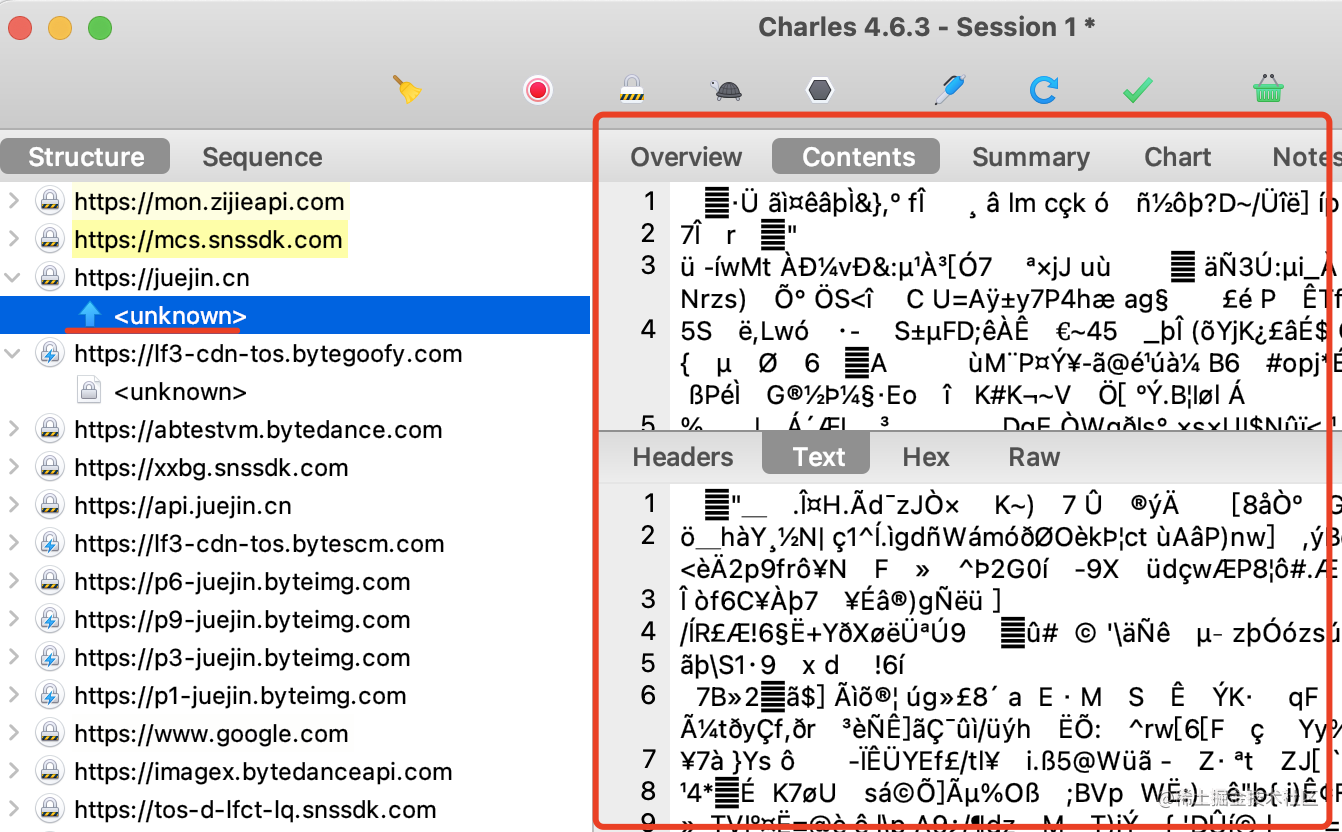The image size is (1342, 832).
Task: Expand the https://lf3-cdn-tos.bytescm.com node
Action: point(14,543)
